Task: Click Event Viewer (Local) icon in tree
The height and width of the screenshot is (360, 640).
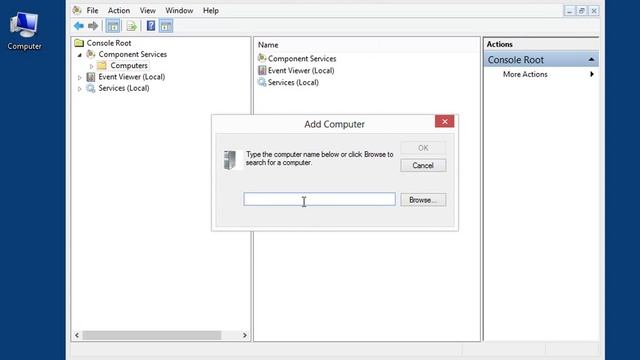Action: click(x=91, y=77)
